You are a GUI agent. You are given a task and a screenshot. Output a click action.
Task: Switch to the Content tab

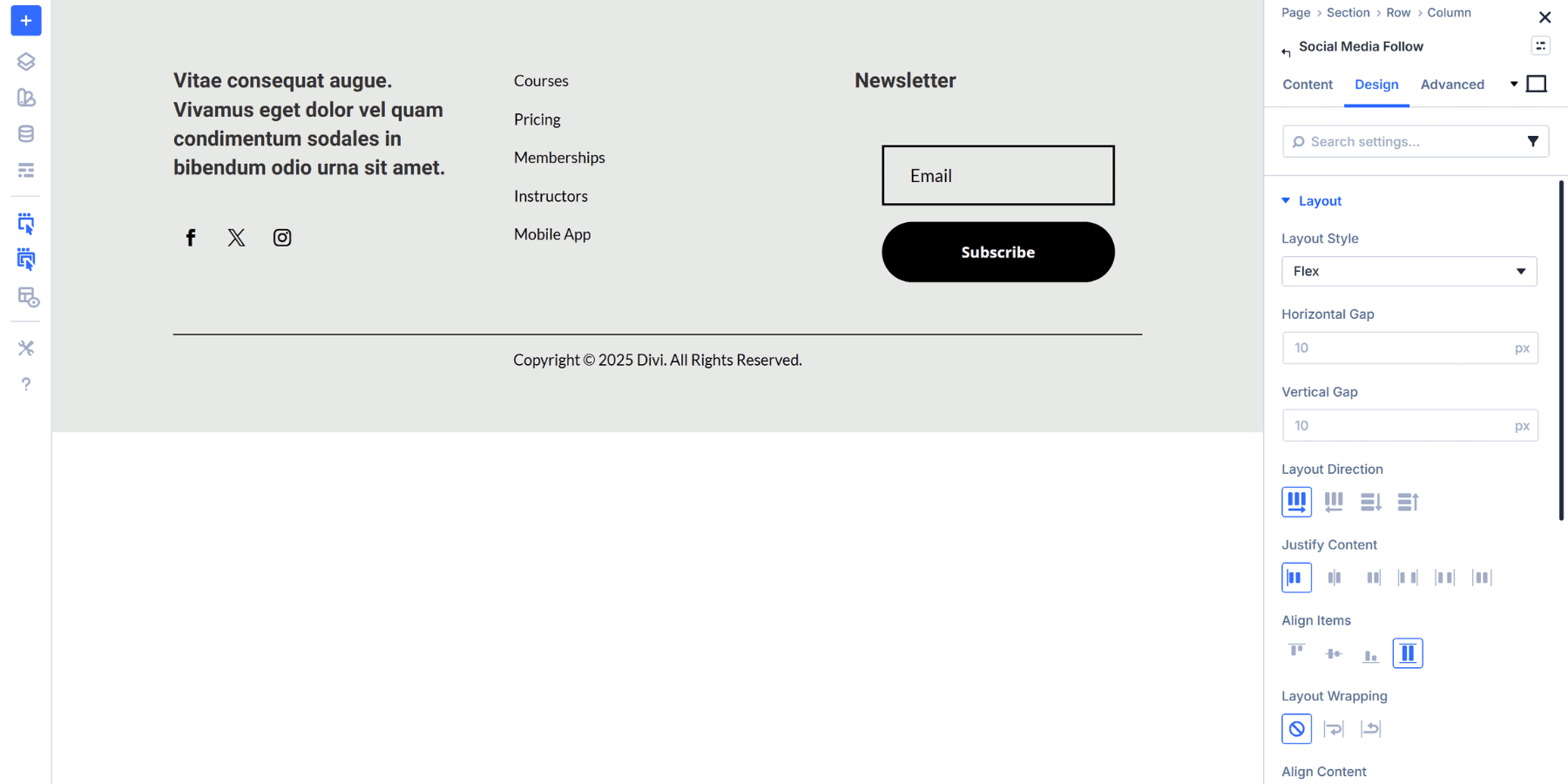[x=1307, y=84]
